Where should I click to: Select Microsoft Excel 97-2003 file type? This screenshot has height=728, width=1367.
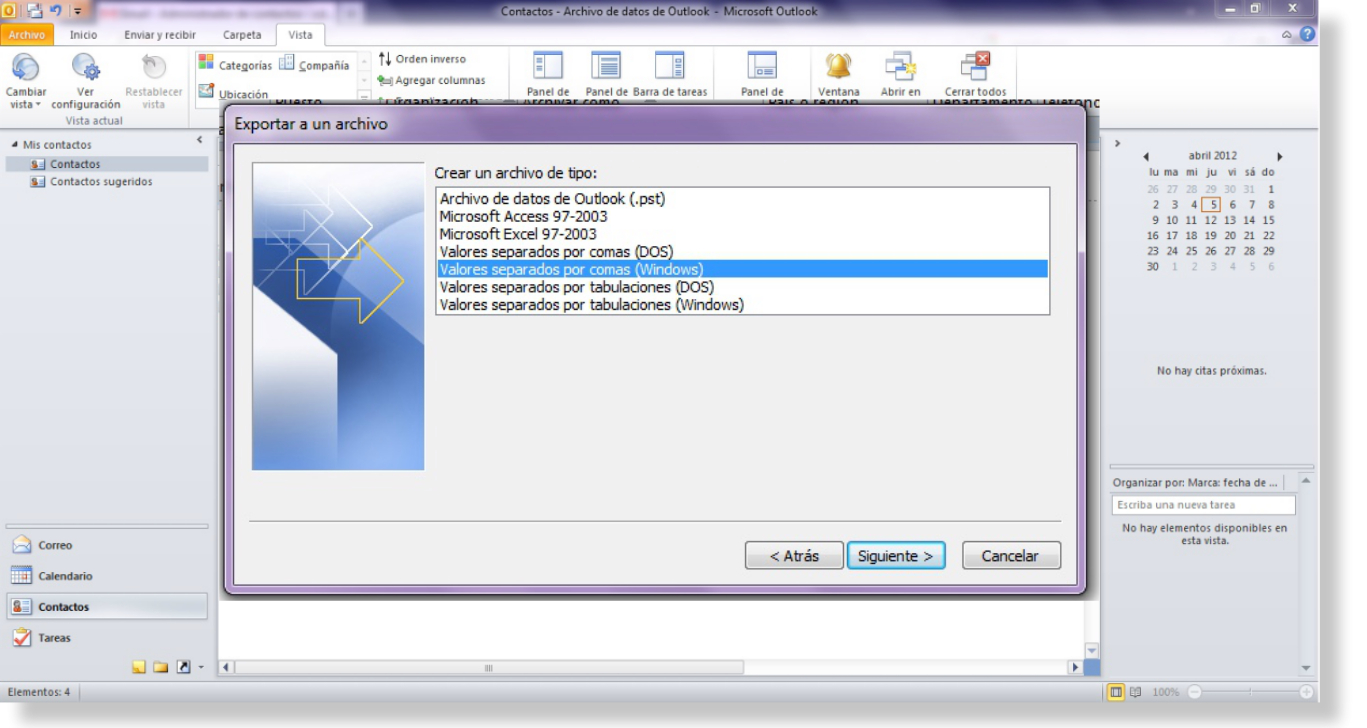518,234
